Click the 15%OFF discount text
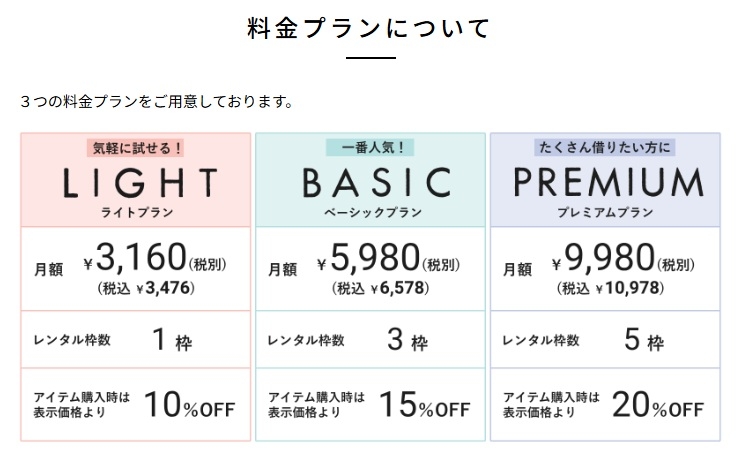744x452 pixels. [x=424, y=405]
